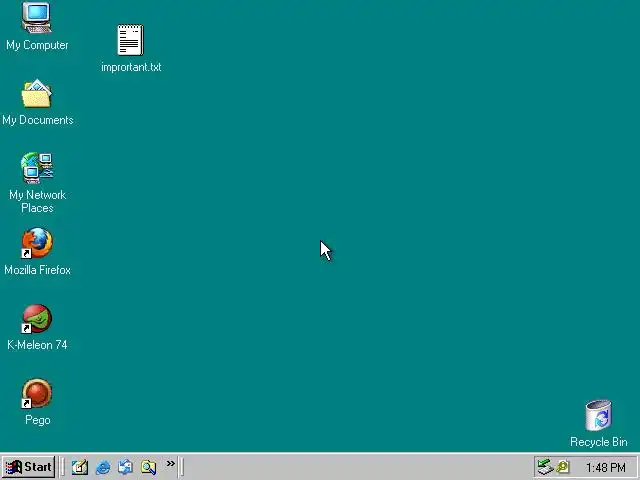Image resolution: width=640 pixels, height=480 pixels.
Task: Select the Recycle Bin icon
Action: [x=598, y=415]
